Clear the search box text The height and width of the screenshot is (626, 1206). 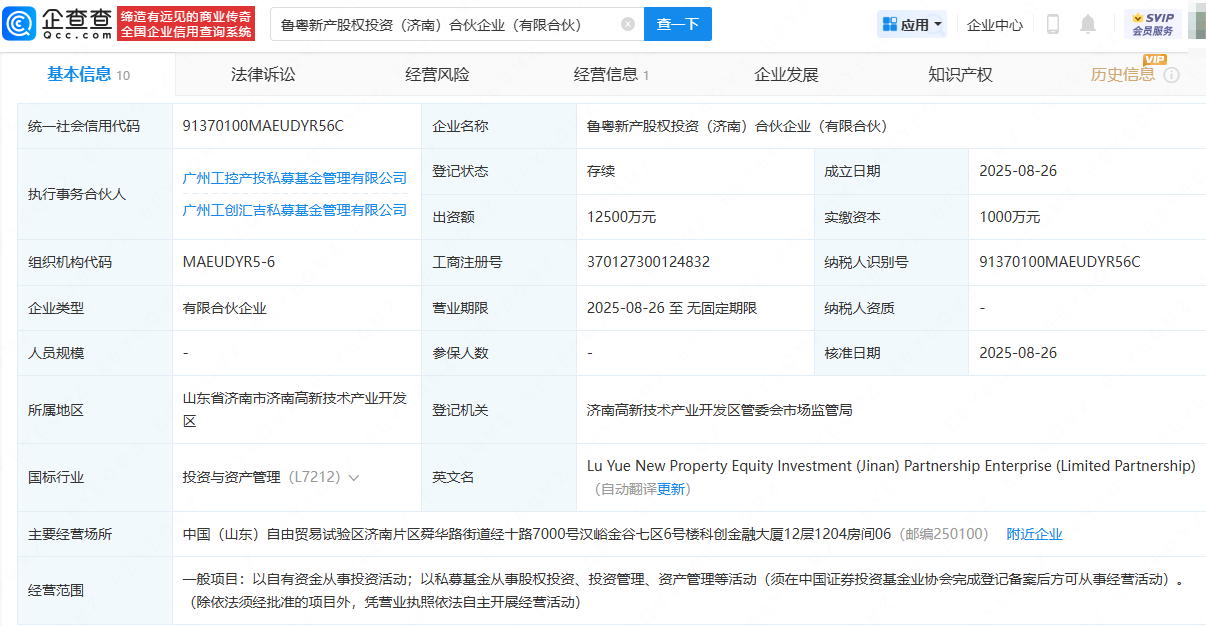(x=627, y=24)
